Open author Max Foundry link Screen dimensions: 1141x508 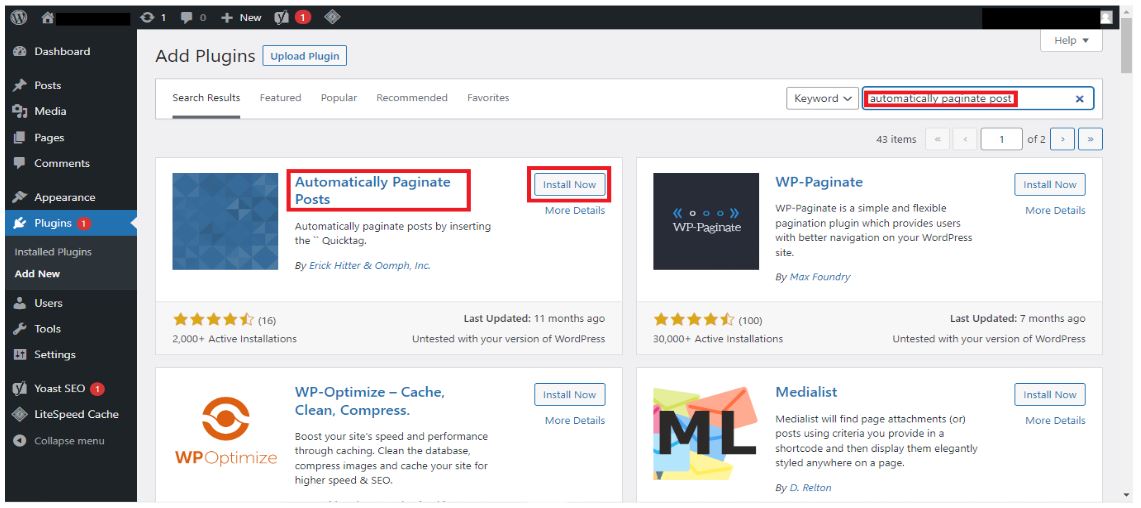tap(820, 277)
